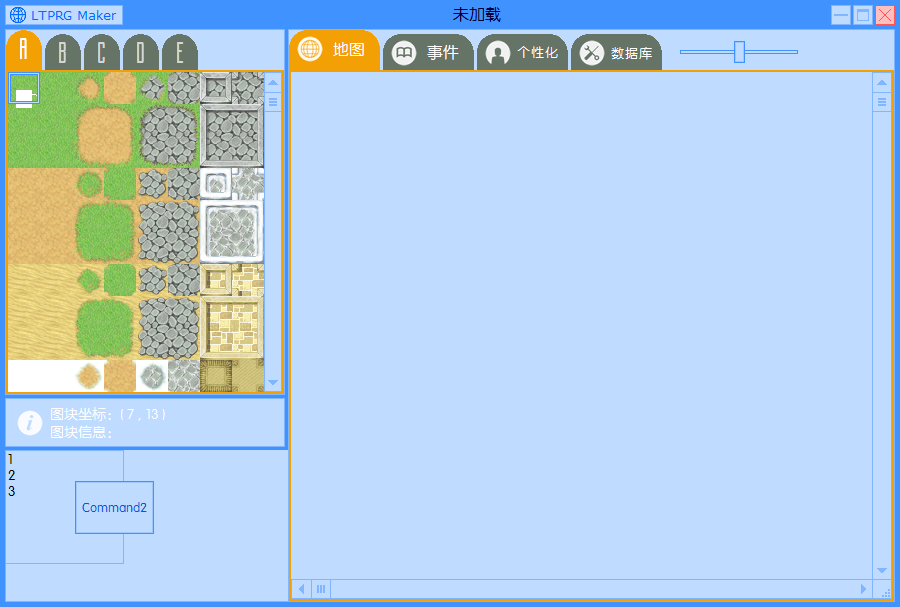Switch to the 地图 (Map) tab
The image size is (900, 607).
tap(335, 50)
